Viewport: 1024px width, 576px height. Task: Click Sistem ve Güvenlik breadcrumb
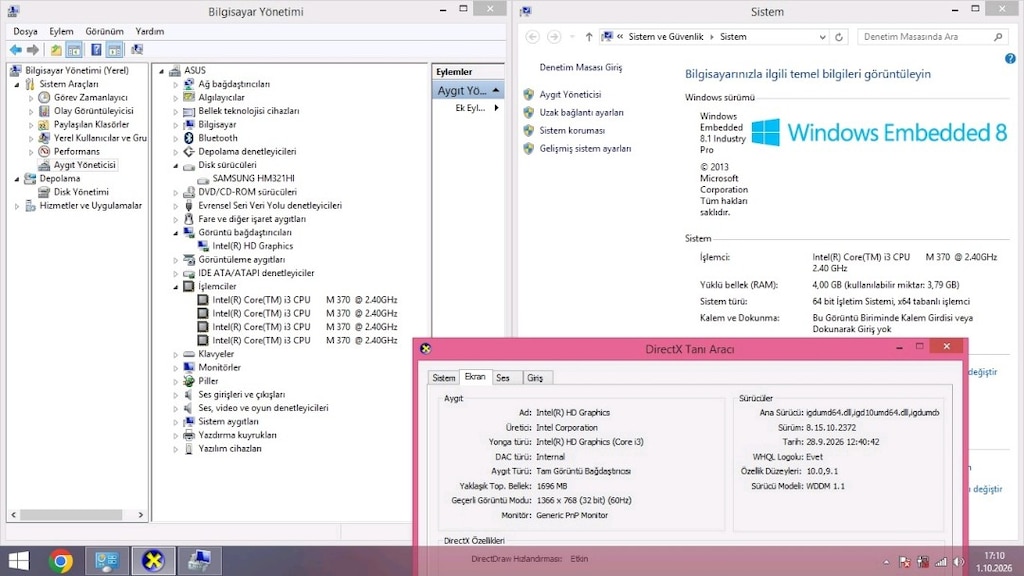[x=665, y=37]
